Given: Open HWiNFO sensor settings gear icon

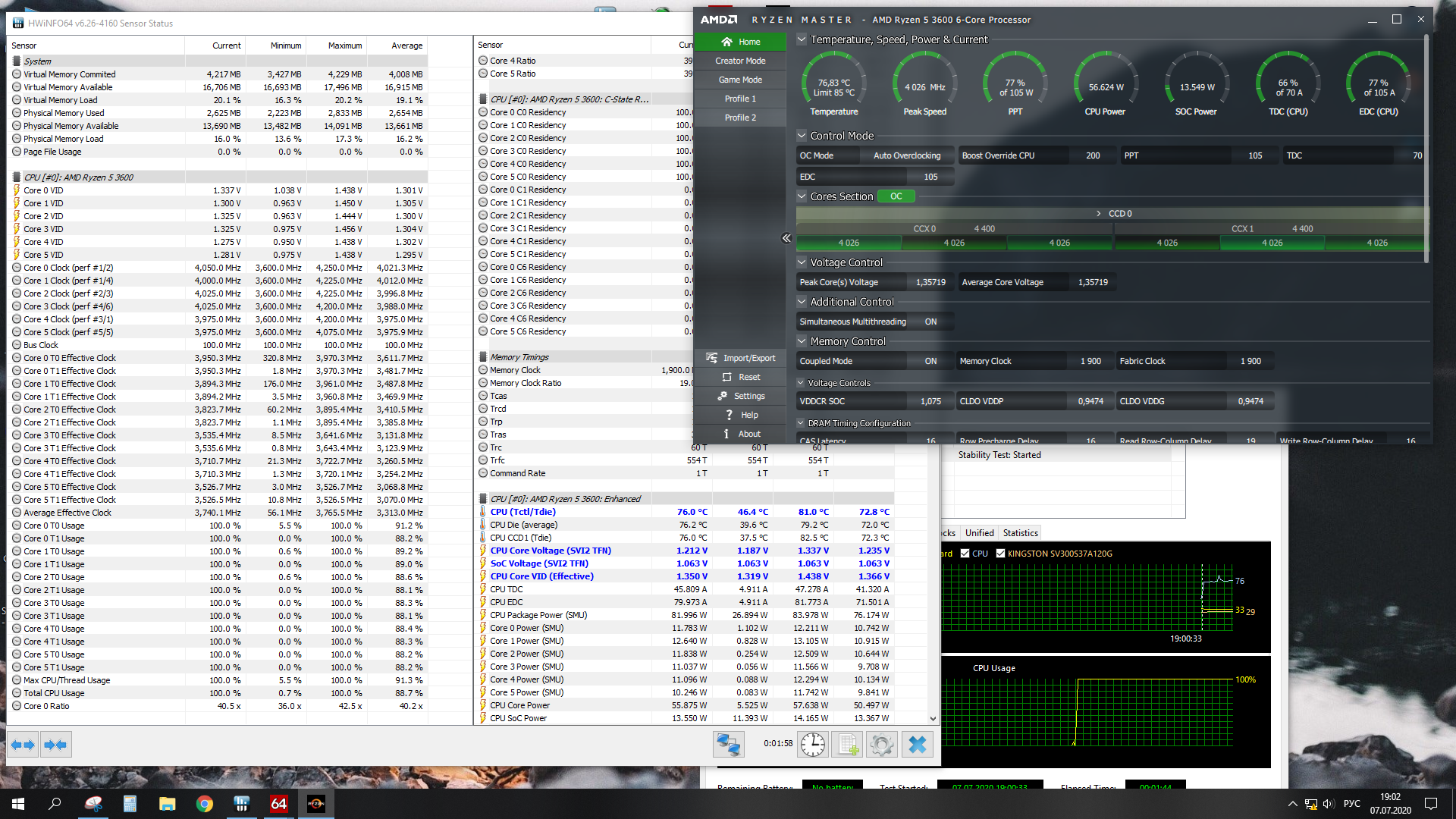Looking at the screenshot, I should 881,745.
